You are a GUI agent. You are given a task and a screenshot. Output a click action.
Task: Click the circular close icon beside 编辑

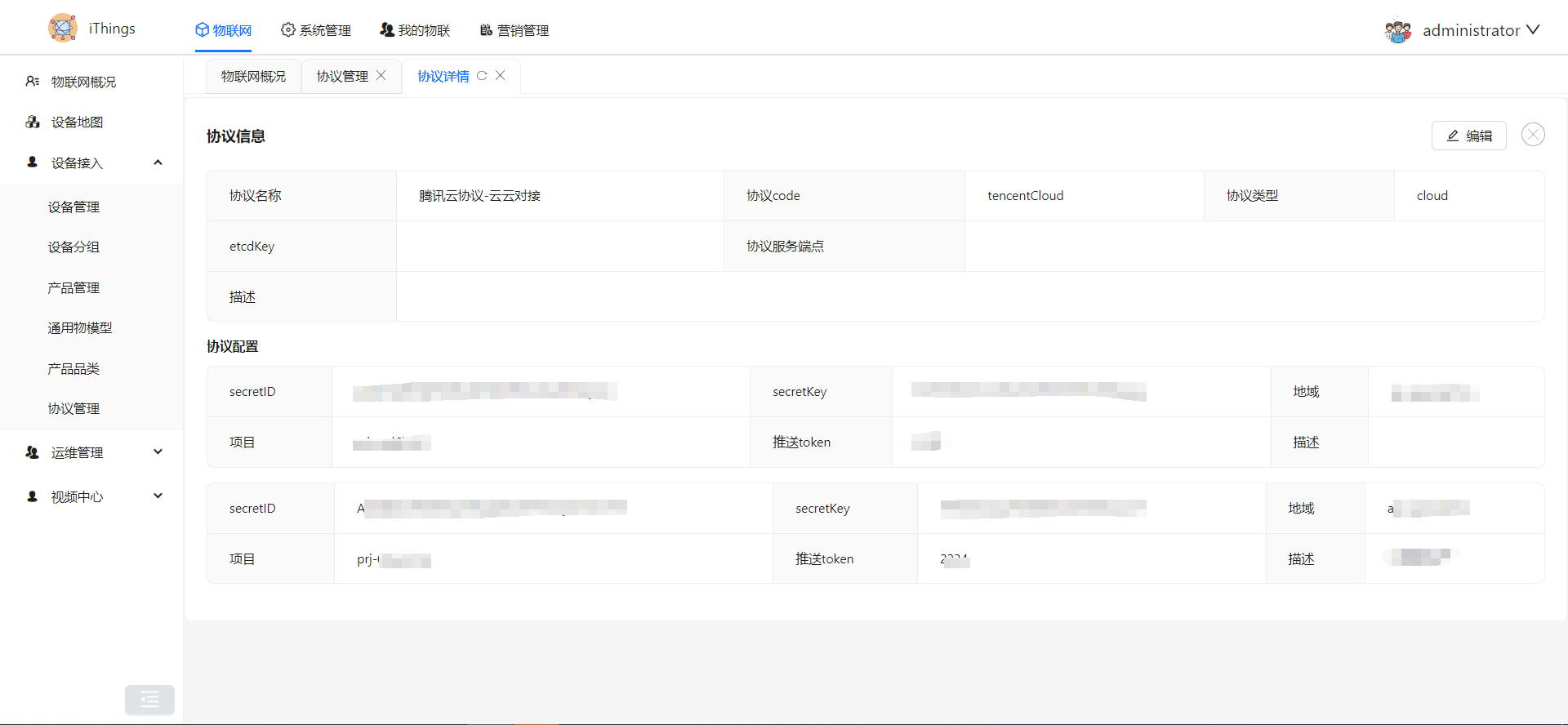click(x=1533, y=135)
